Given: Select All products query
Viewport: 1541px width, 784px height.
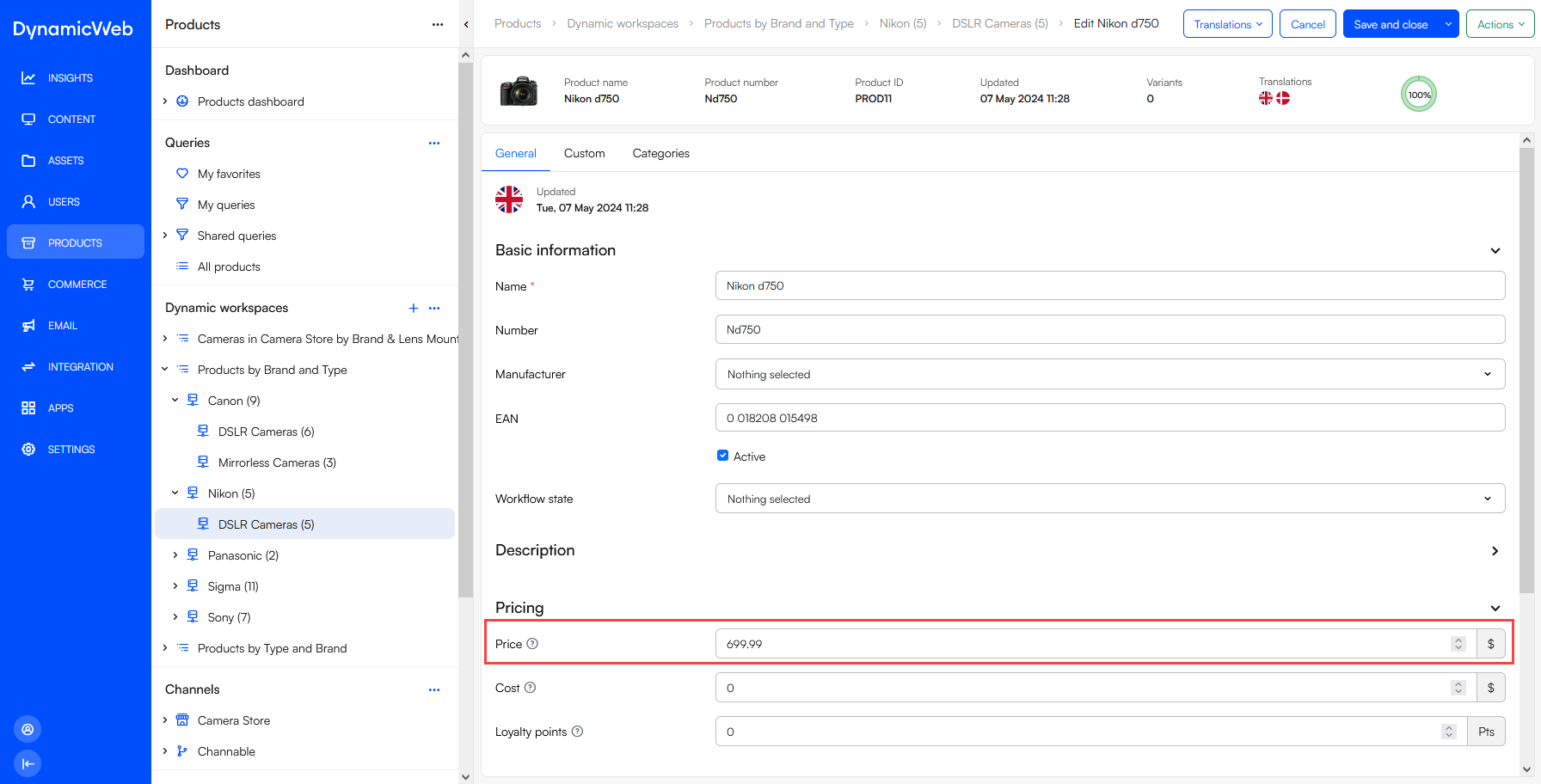Looking at the screenshot, I should (x=229, y=266).
